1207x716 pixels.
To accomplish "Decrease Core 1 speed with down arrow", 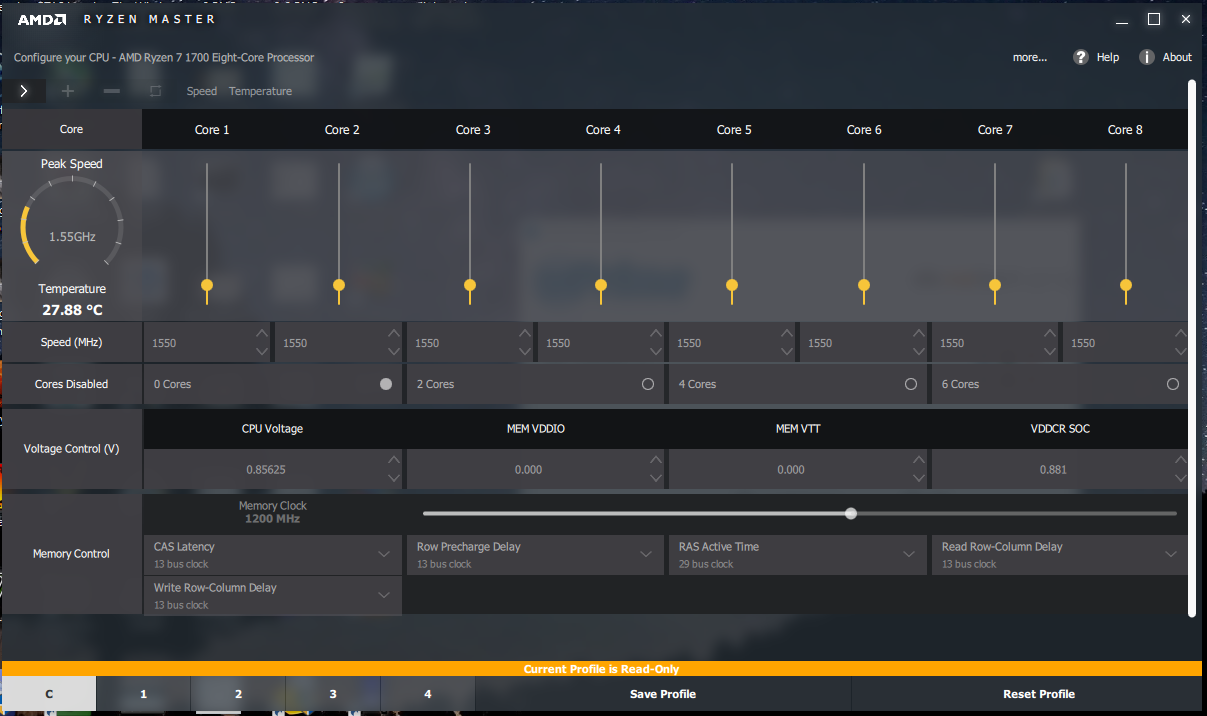I will (x=261, y=351).
